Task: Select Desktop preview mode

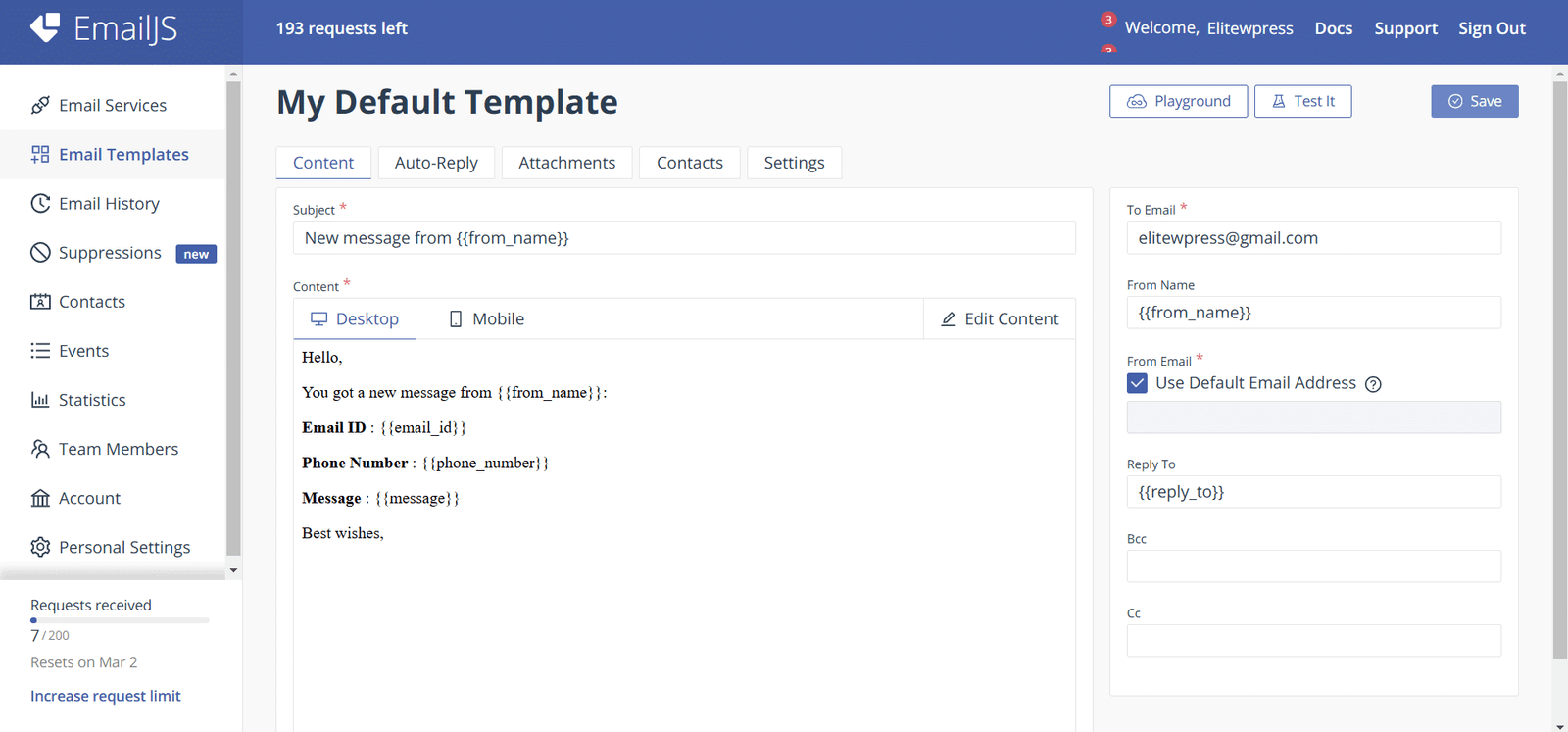Action: (355, 318)
